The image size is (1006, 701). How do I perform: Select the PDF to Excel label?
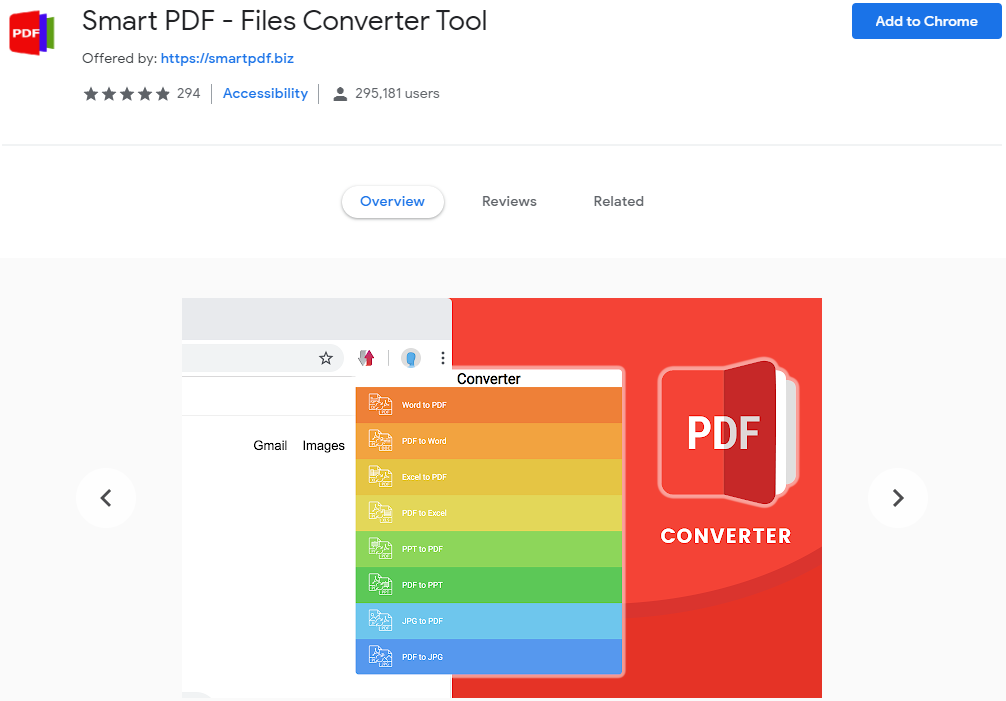(424, 513)
